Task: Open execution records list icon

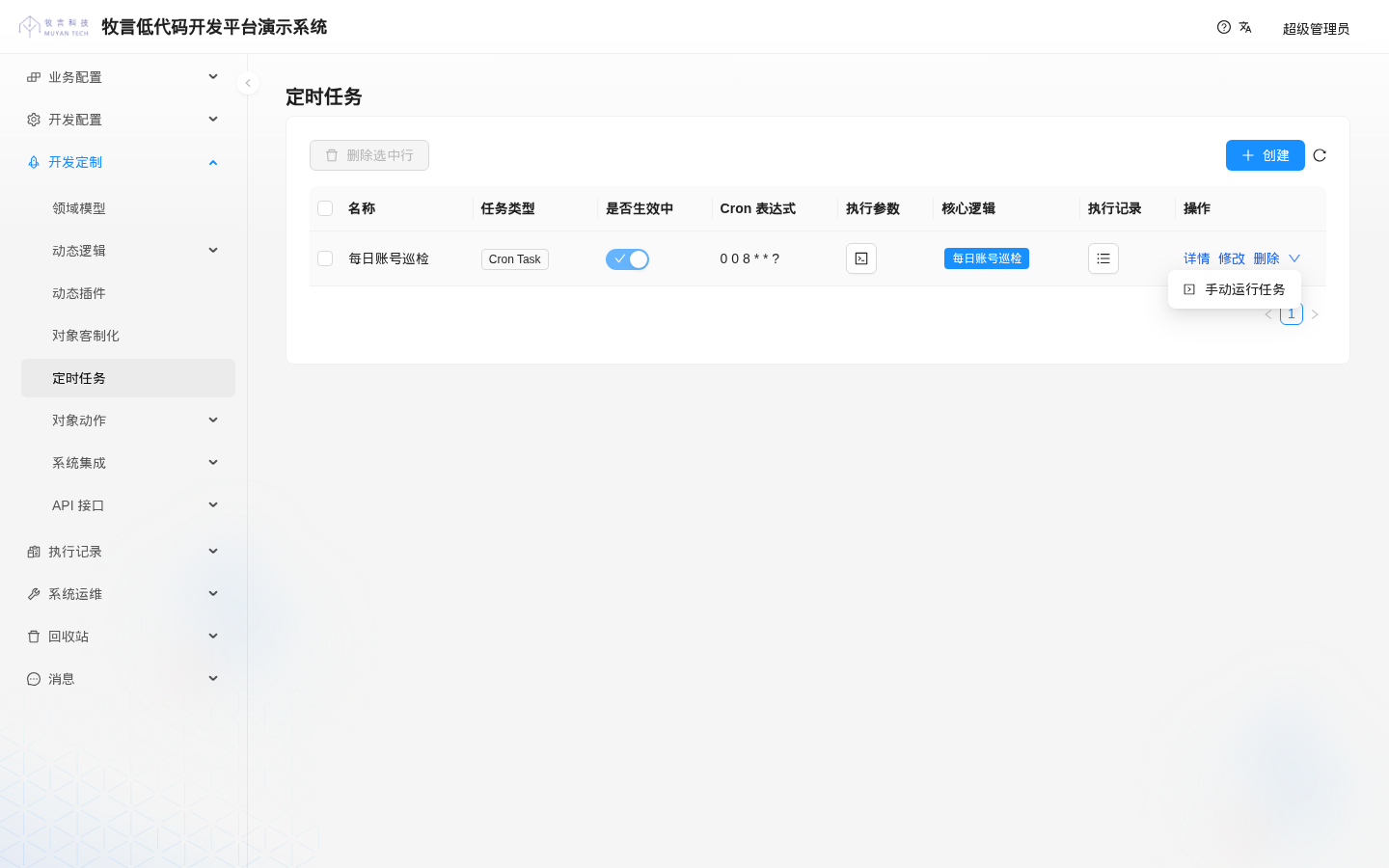Action: [x=1103, y=258]
